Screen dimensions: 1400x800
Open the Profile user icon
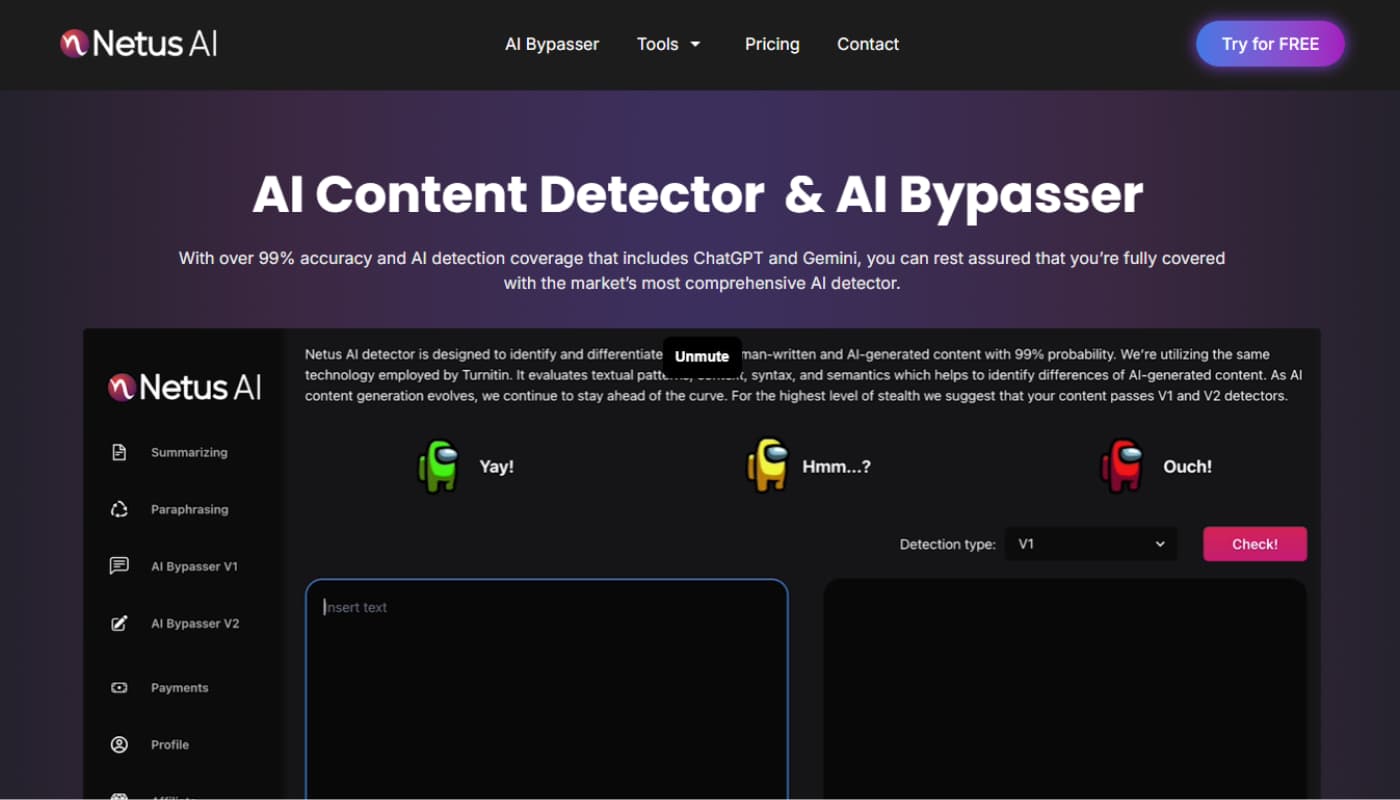point(119,745)
